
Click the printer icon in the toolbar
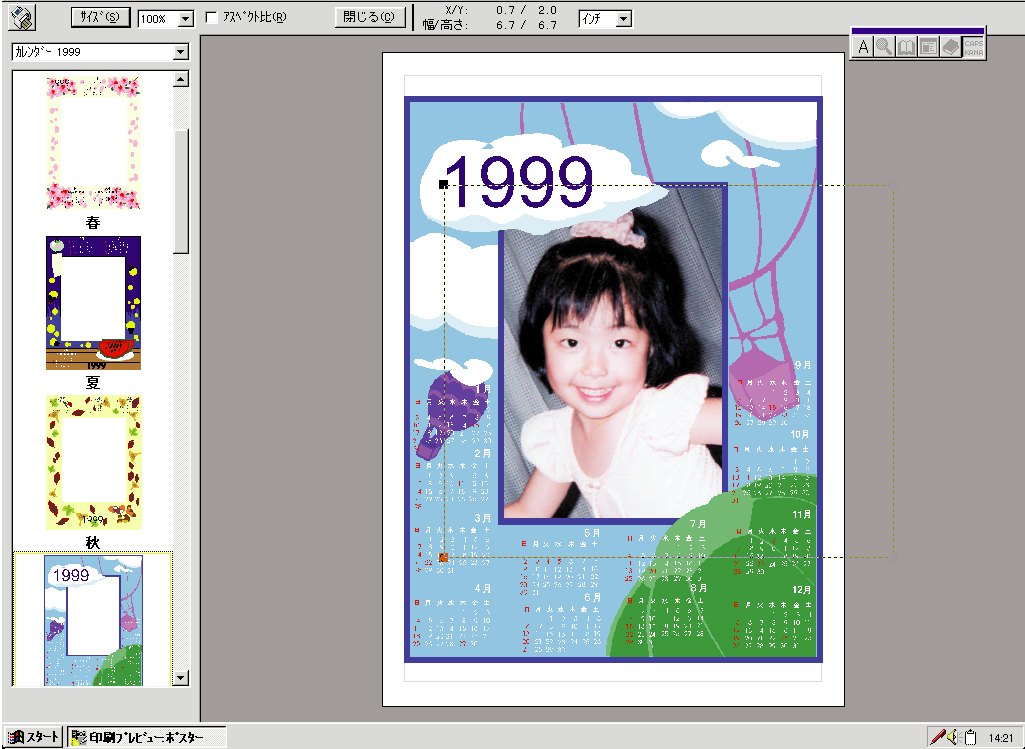point(22,18)
